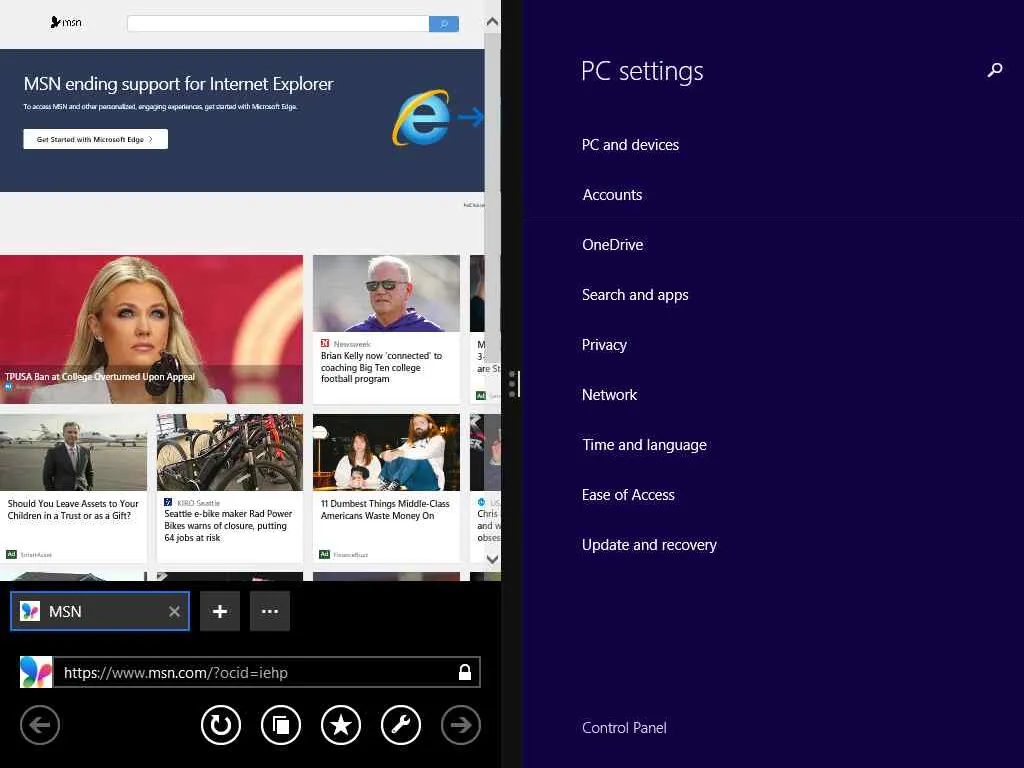Click the lock security icon in address bar
Screen dimensions: 1024x768
[465, 672]
